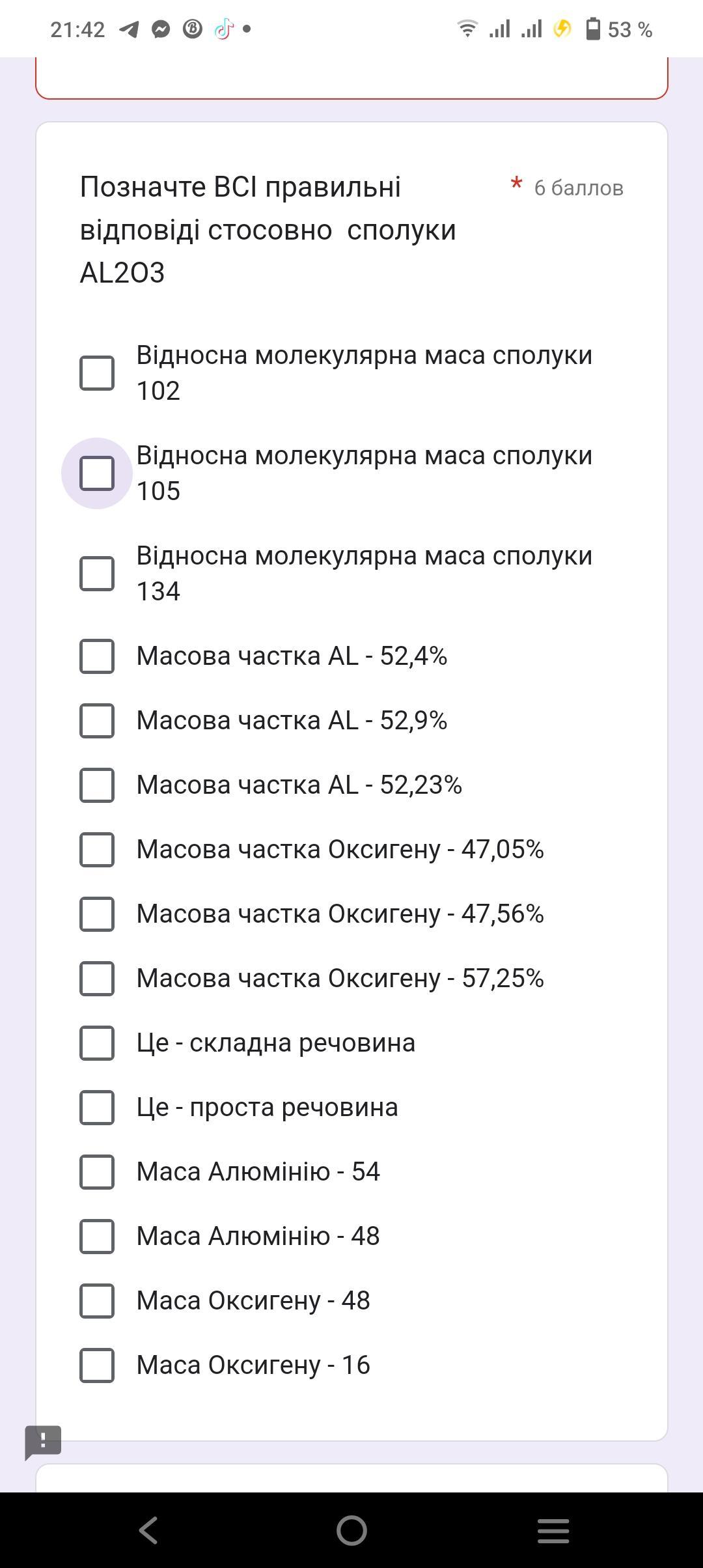This screenshot has width=703, height=1568.
Task: Tap the Wi-Fi signal icon
Action: [x=467, y=29]
